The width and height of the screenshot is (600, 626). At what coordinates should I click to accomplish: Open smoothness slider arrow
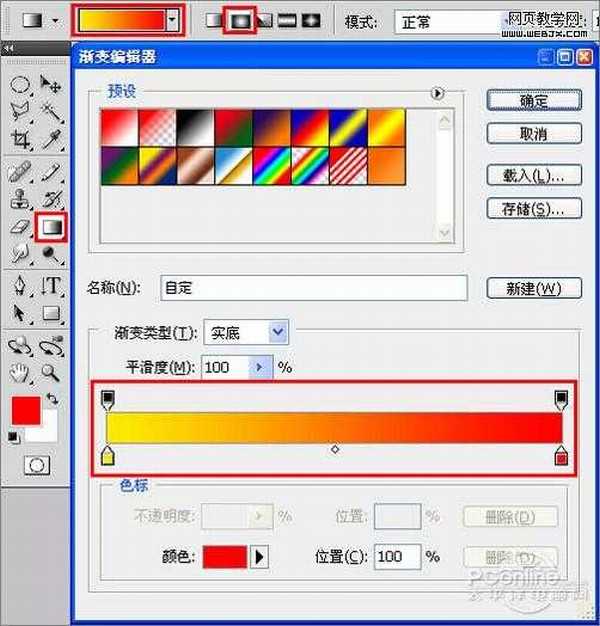pos(260,367)
